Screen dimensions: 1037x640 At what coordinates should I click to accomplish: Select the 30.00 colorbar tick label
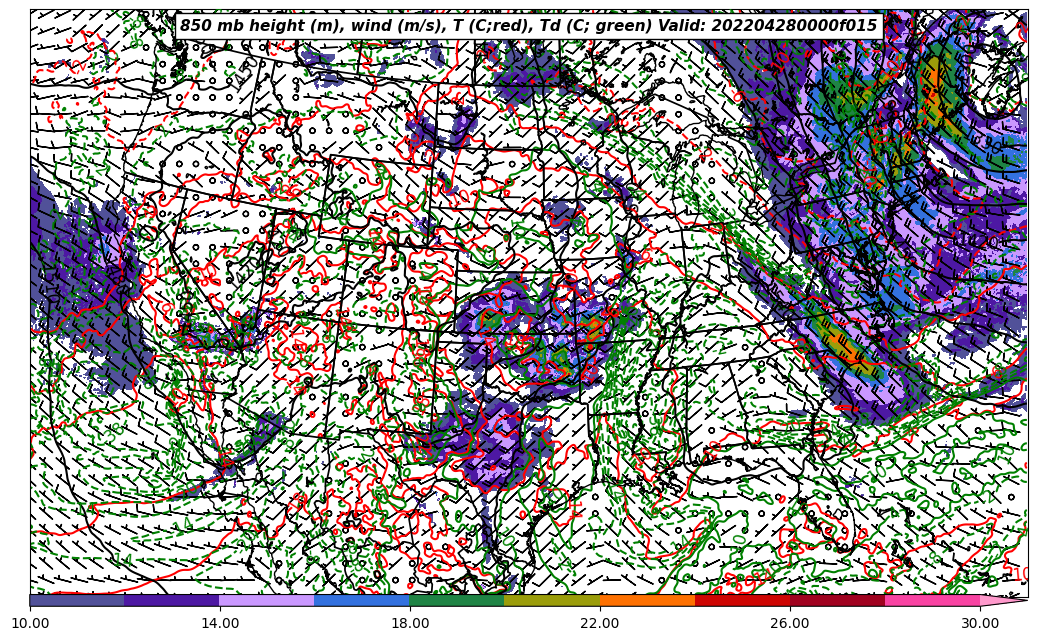(980, 623)
